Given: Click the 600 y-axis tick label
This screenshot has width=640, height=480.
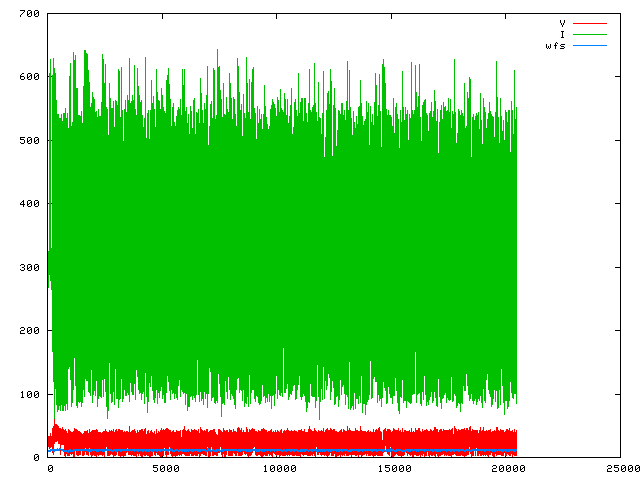Looking at the screenshot, I should point(28,77).
